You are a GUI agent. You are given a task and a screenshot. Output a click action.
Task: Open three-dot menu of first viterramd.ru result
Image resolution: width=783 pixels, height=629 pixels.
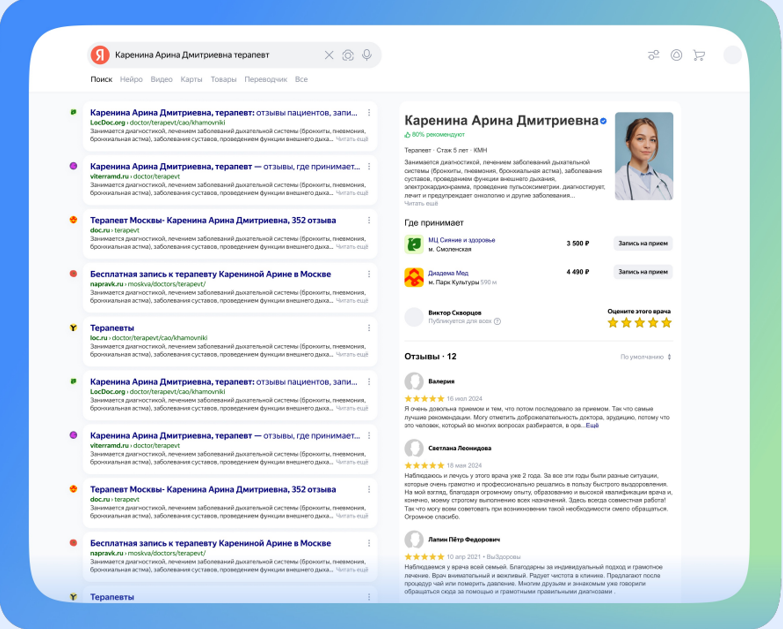[369, 166]
